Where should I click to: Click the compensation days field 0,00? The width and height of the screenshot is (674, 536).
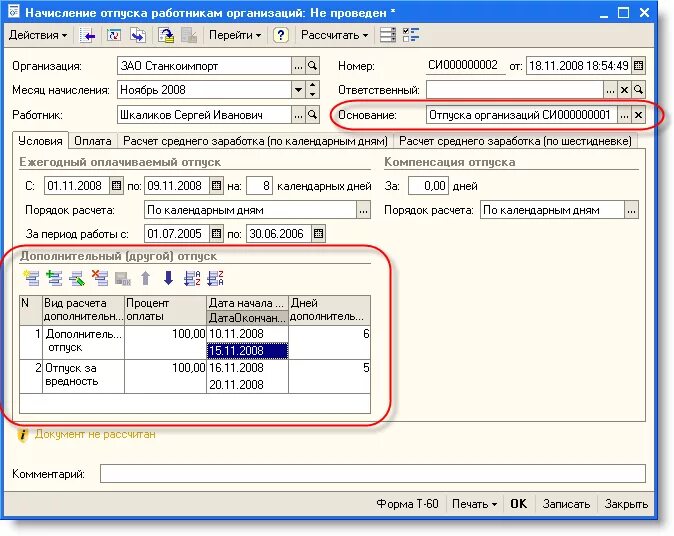(x=428, y=186)
